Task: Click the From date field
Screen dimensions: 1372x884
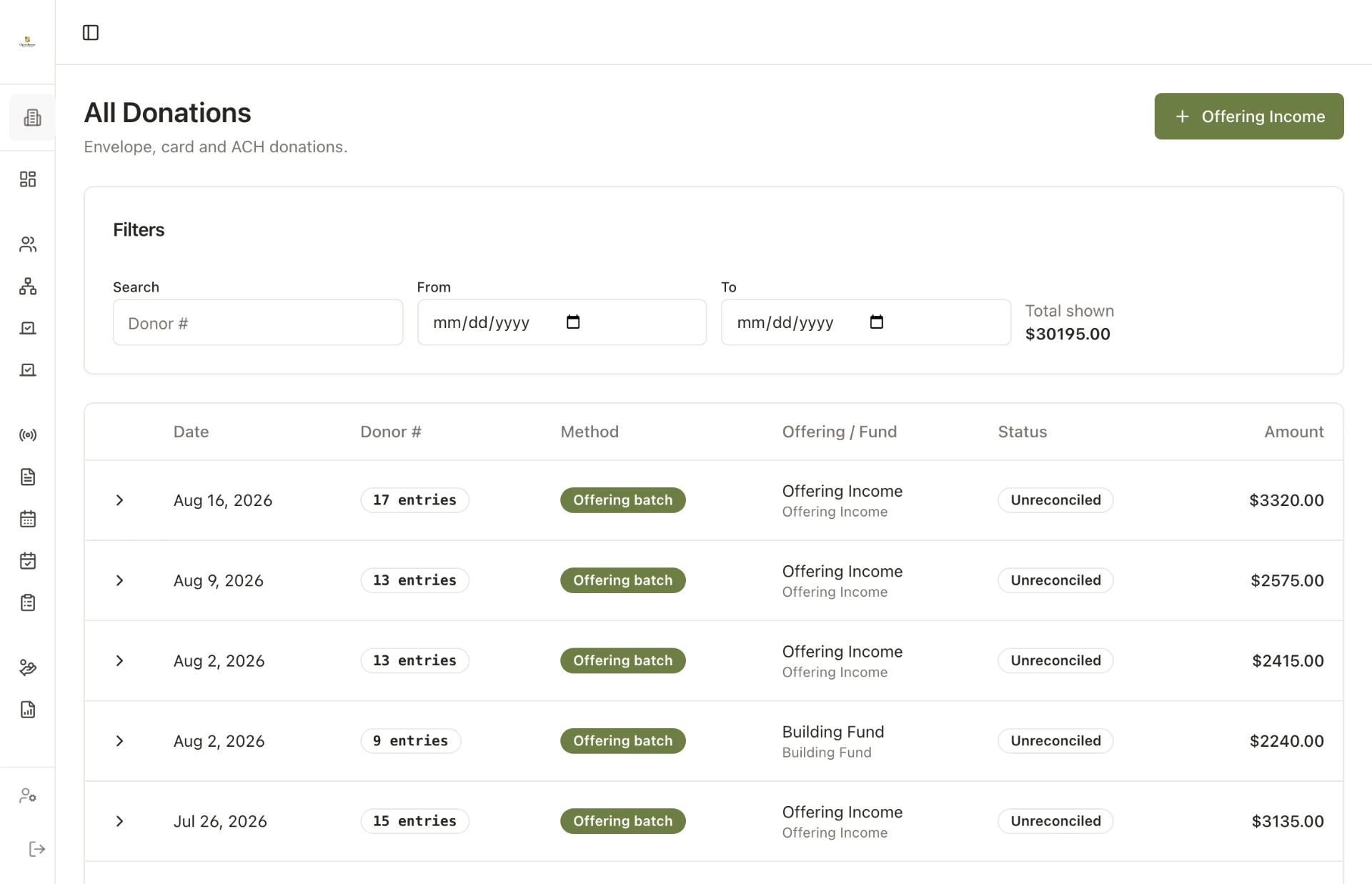Action: 562,322
